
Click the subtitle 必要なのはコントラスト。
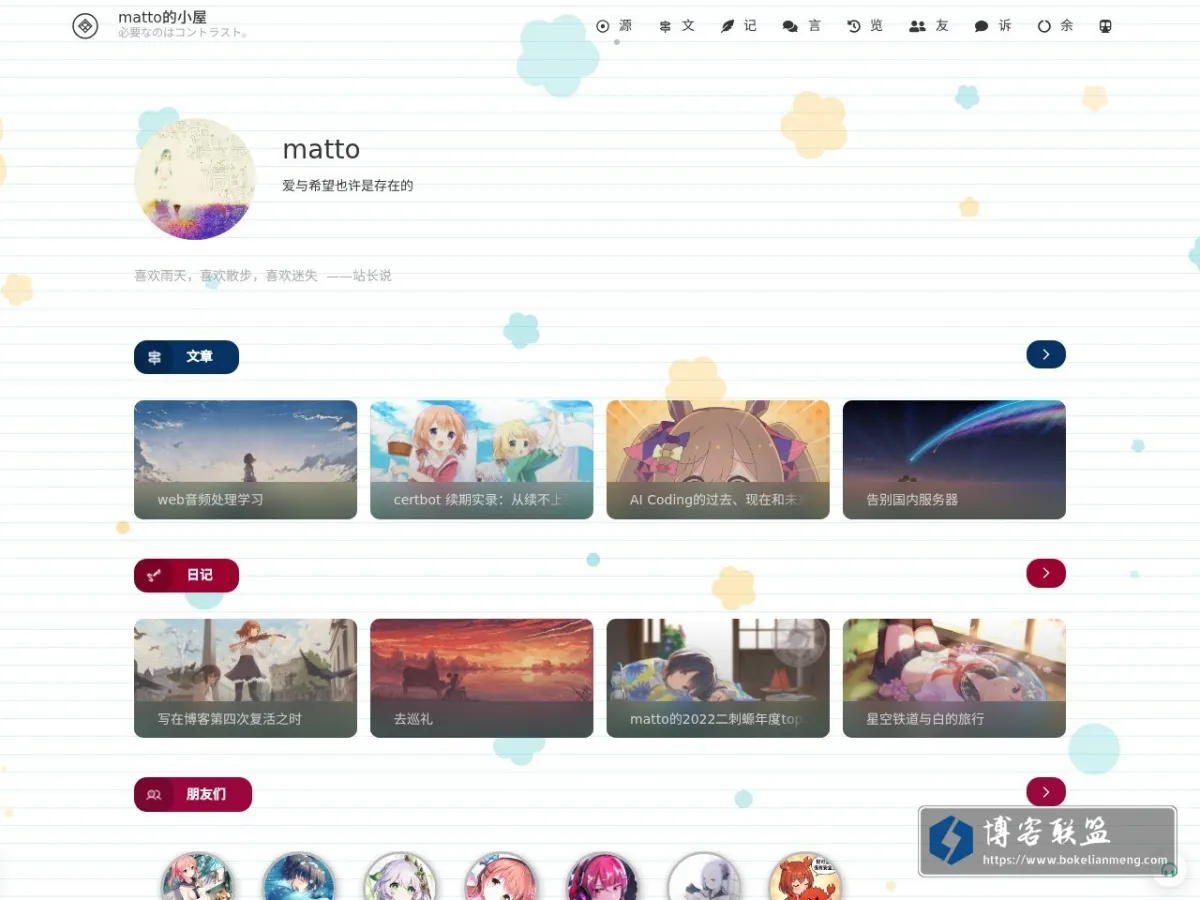183,32
